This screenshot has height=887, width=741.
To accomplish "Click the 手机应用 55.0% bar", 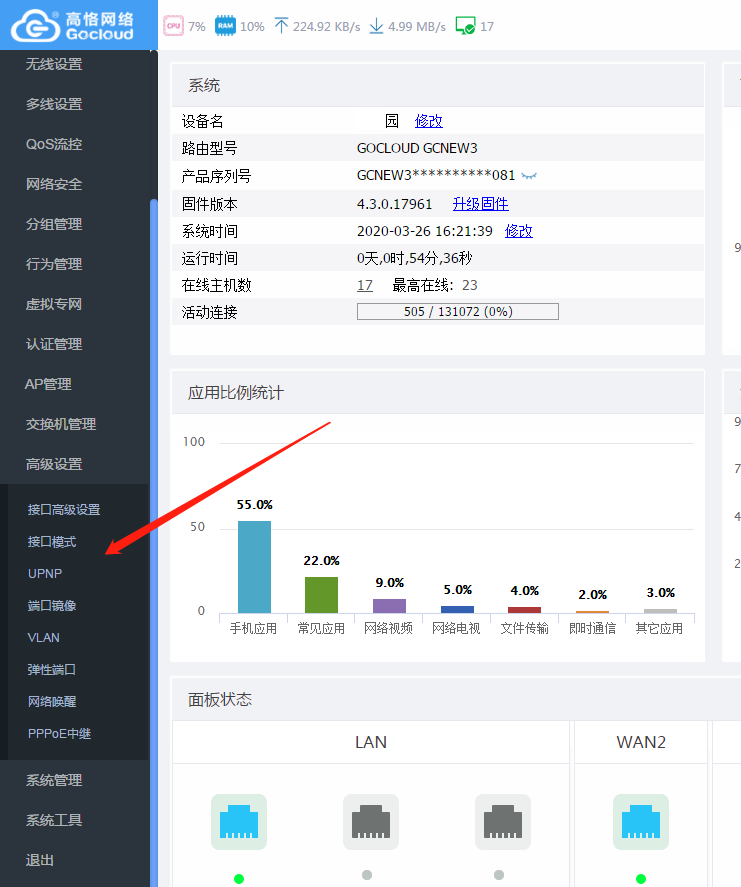I will point(254,567).
